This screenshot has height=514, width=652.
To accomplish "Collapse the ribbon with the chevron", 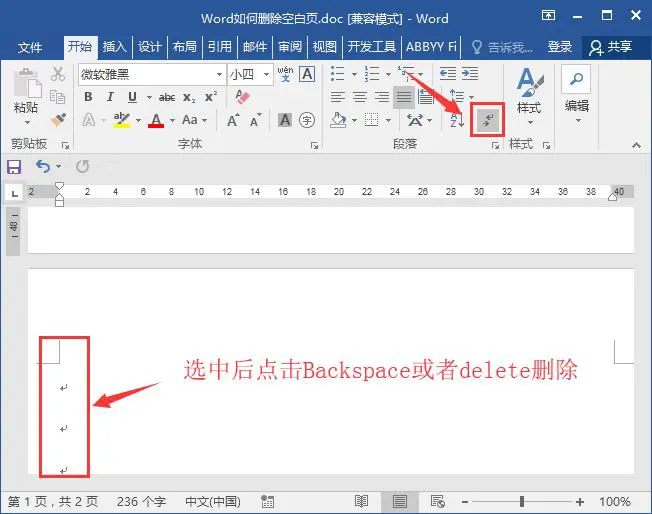I will [x=636, y=145].
